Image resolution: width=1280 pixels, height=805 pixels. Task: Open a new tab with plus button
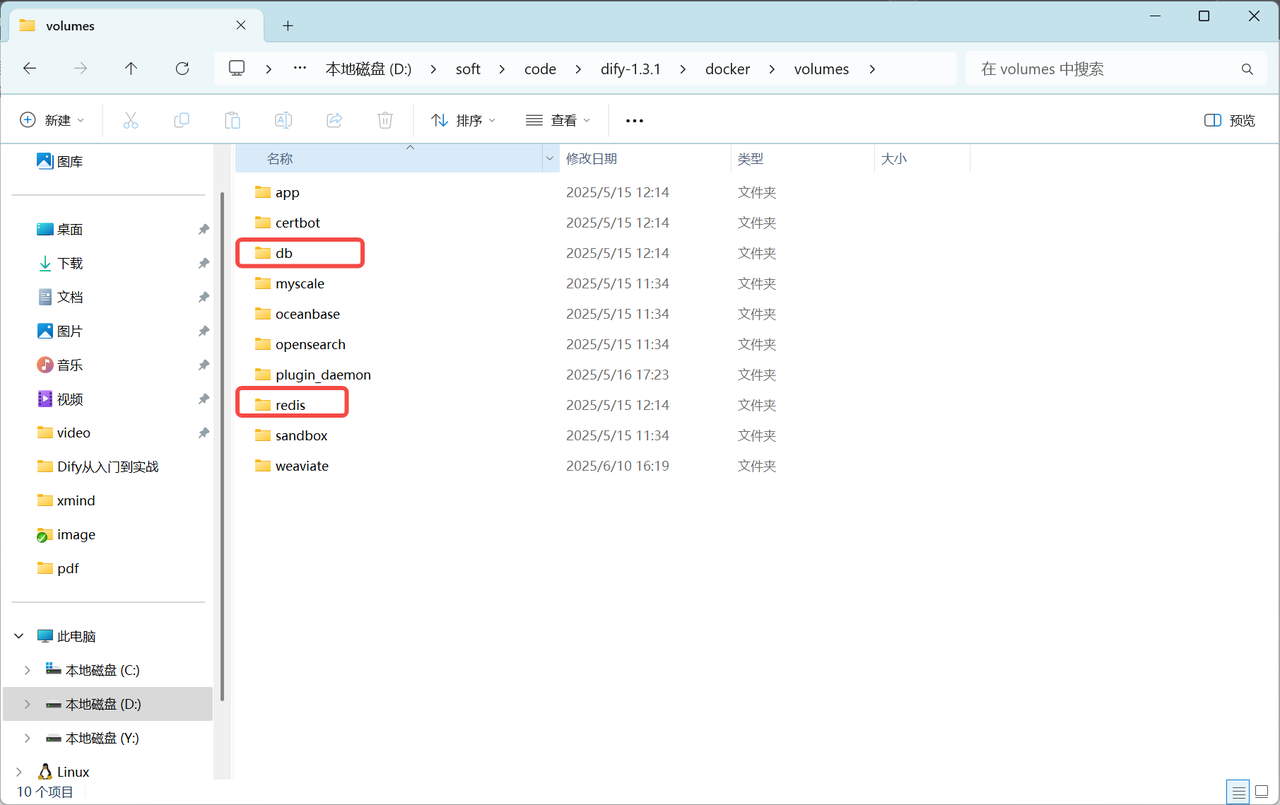coord(288,25)
